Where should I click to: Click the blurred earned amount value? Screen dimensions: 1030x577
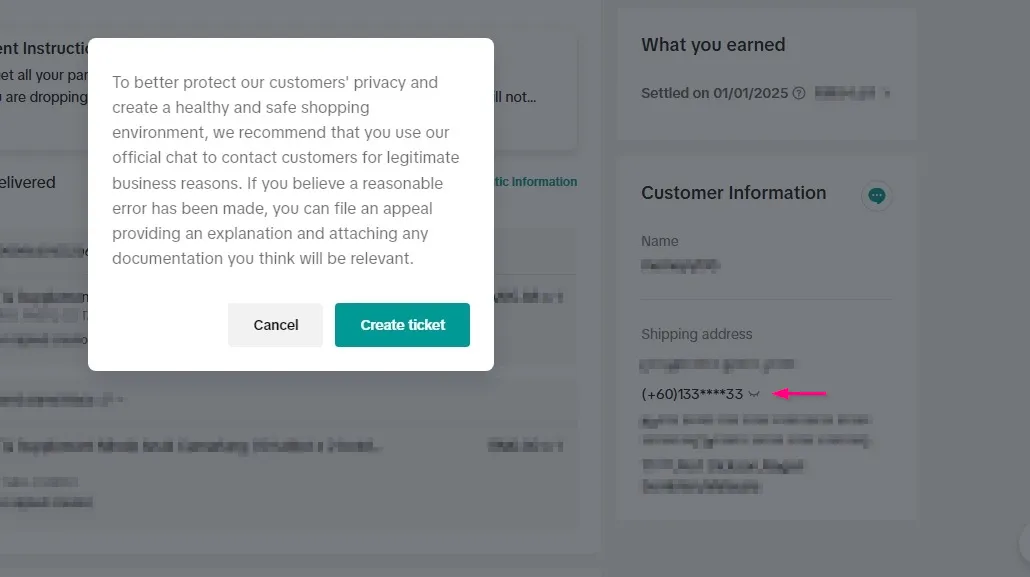click(845, 93)
